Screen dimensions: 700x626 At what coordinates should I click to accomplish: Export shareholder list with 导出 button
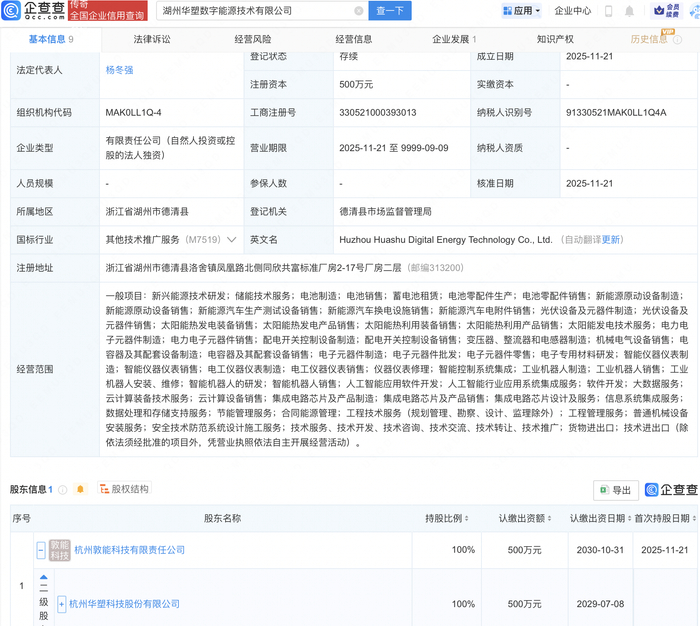(x=615, y=490)
